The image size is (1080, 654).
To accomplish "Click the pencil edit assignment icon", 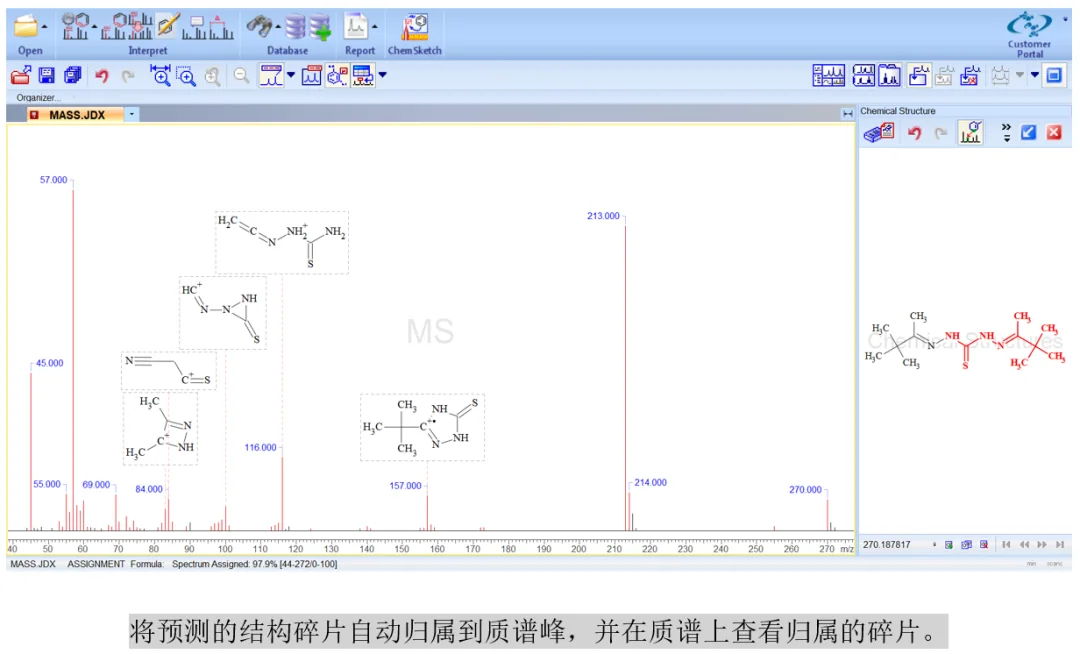I will (x=167, y=26).
